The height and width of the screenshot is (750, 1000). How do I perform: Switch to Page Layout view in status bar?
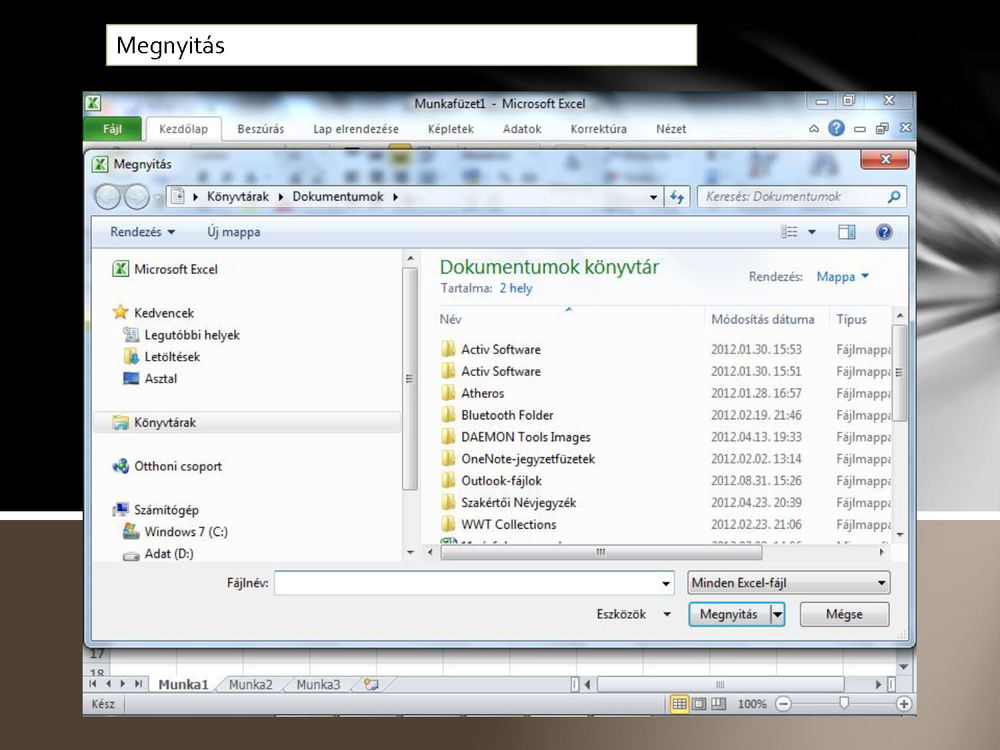(699, 704)
